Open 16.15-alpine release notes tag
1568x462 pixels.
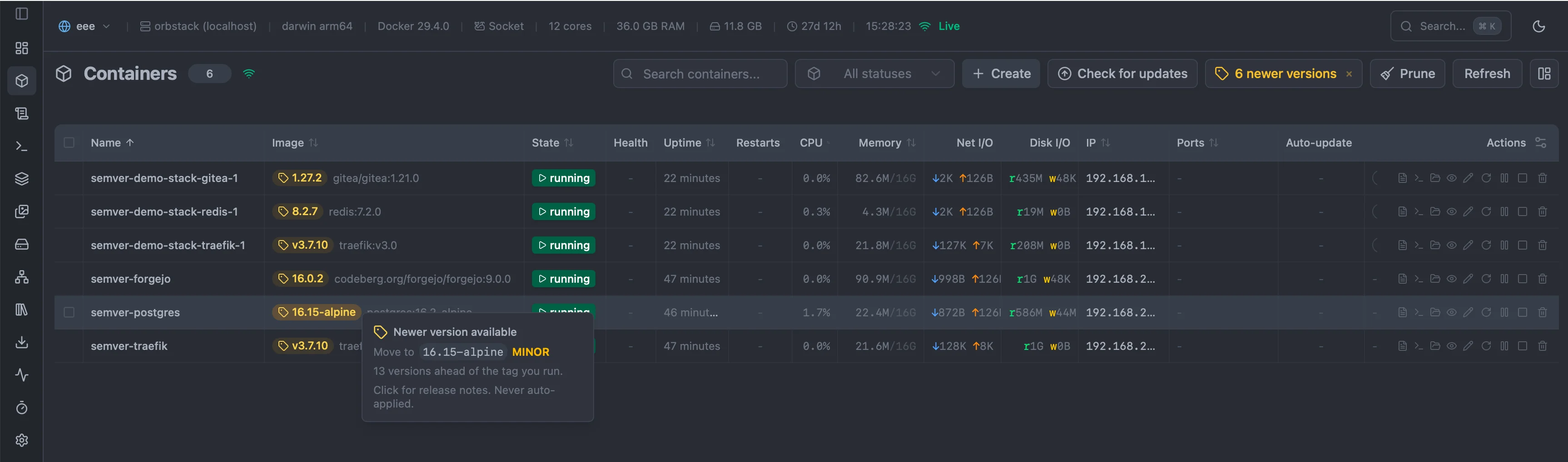click(317, 312)
